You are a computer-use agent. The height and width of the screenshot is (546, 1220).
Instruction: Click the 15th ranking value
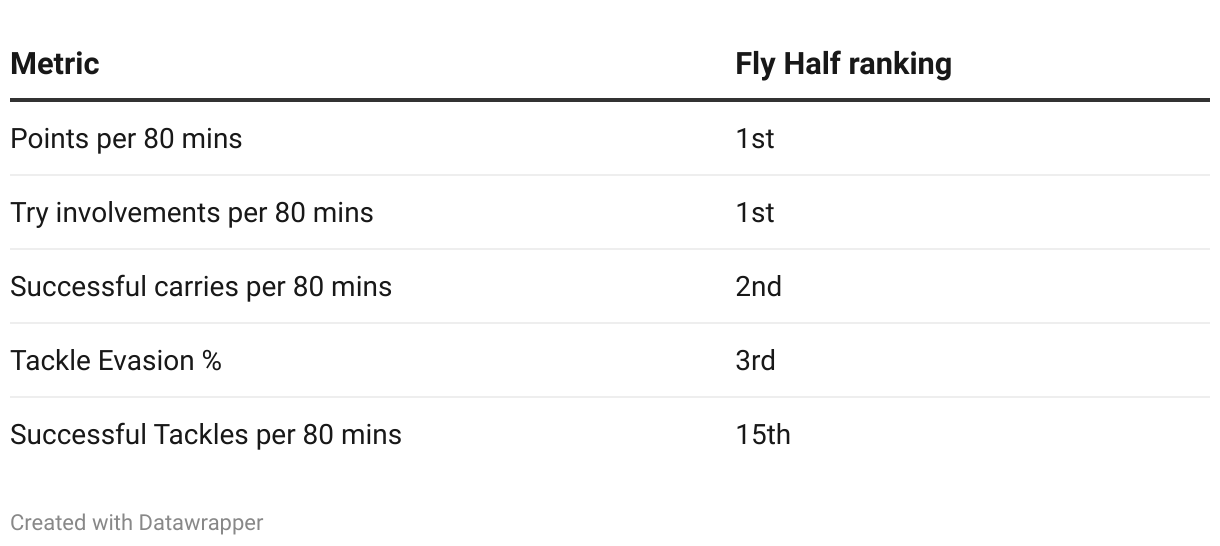coord(762,434)
